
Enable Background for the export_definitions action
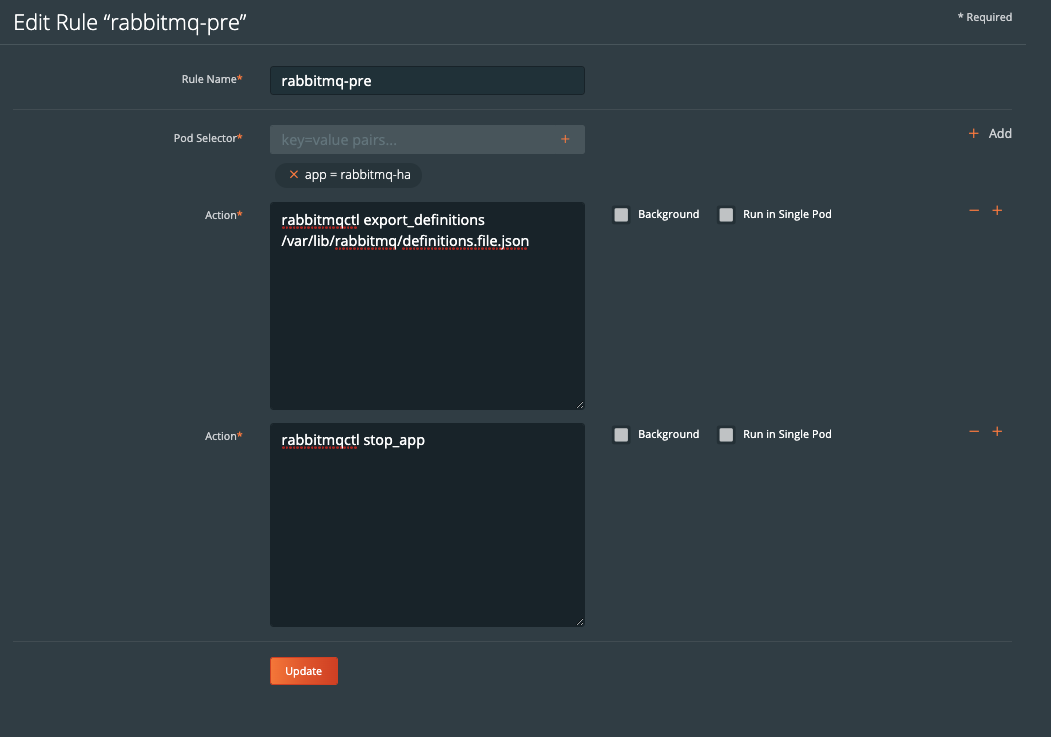tap(621, 214)
